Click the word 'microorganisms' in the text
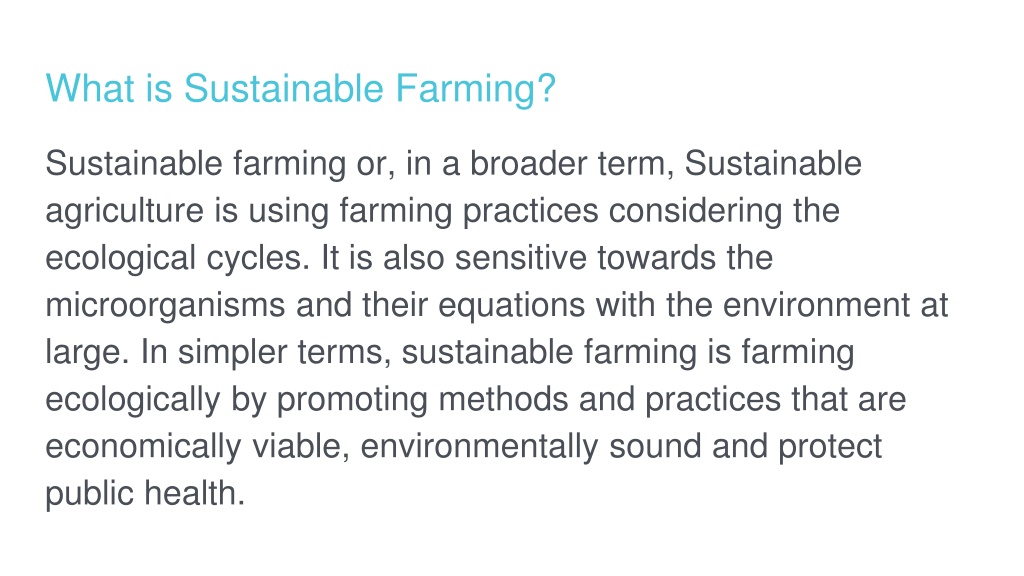Screen dimensions: 1024x576 pos(165,306)
